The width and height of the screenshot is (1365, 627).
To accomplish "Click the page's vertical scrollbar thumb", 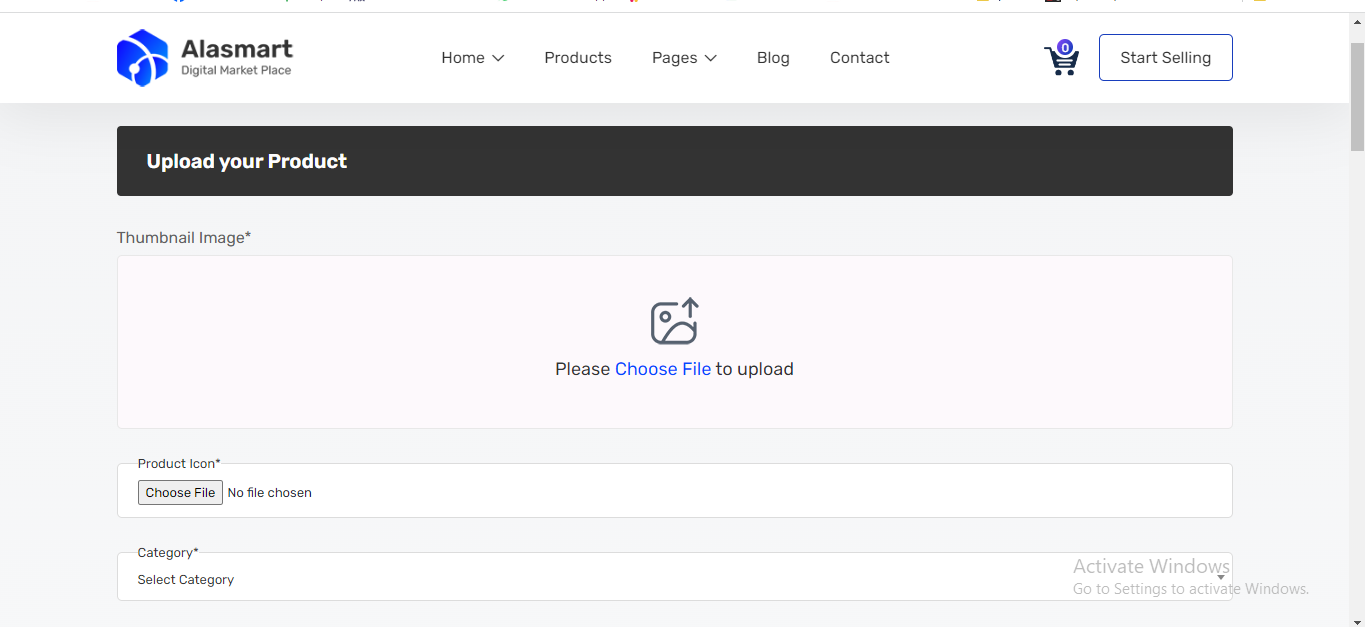I will tap(1357, 97).
